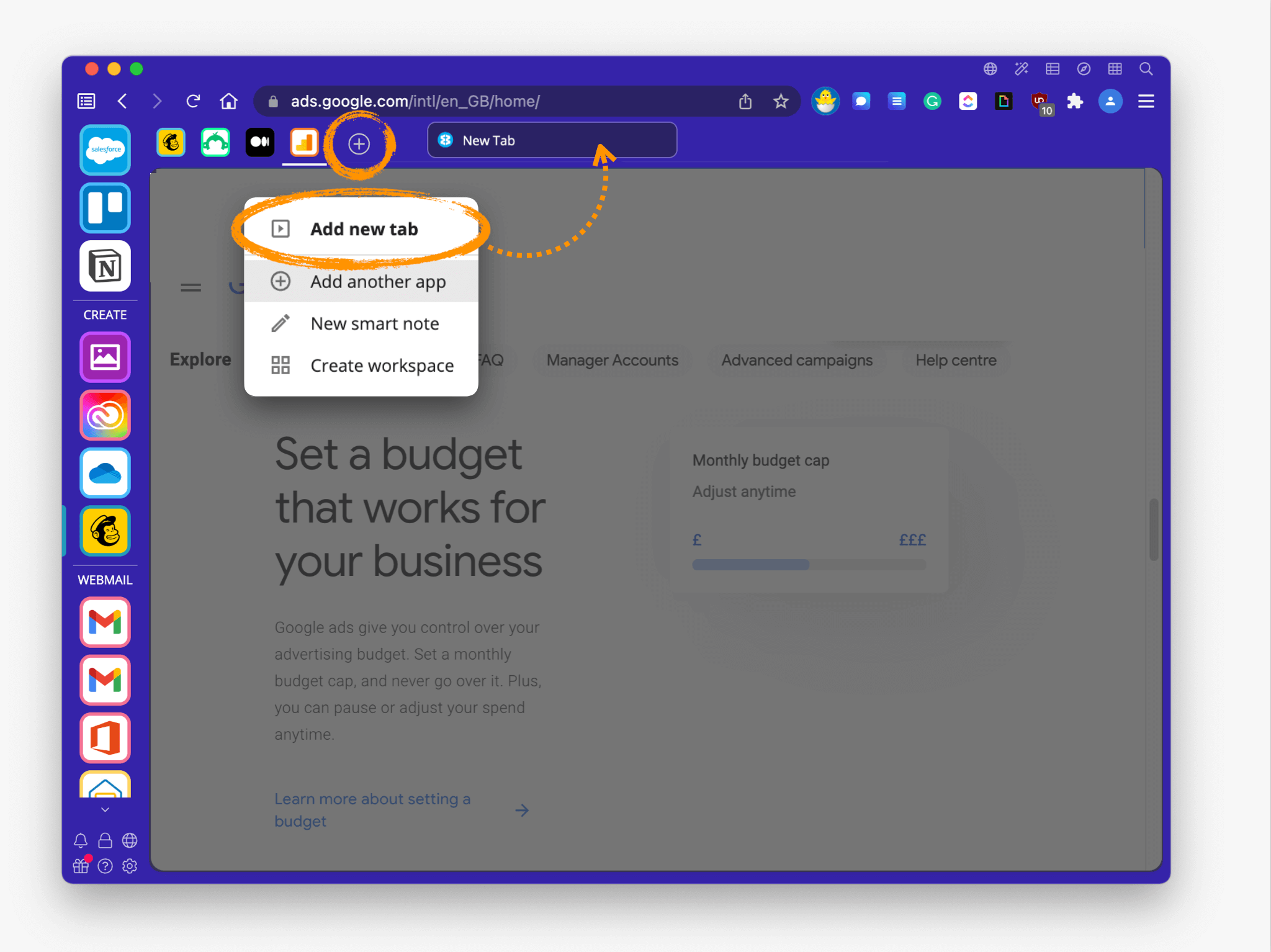Open the user profile avatar

coord(1110,101)
